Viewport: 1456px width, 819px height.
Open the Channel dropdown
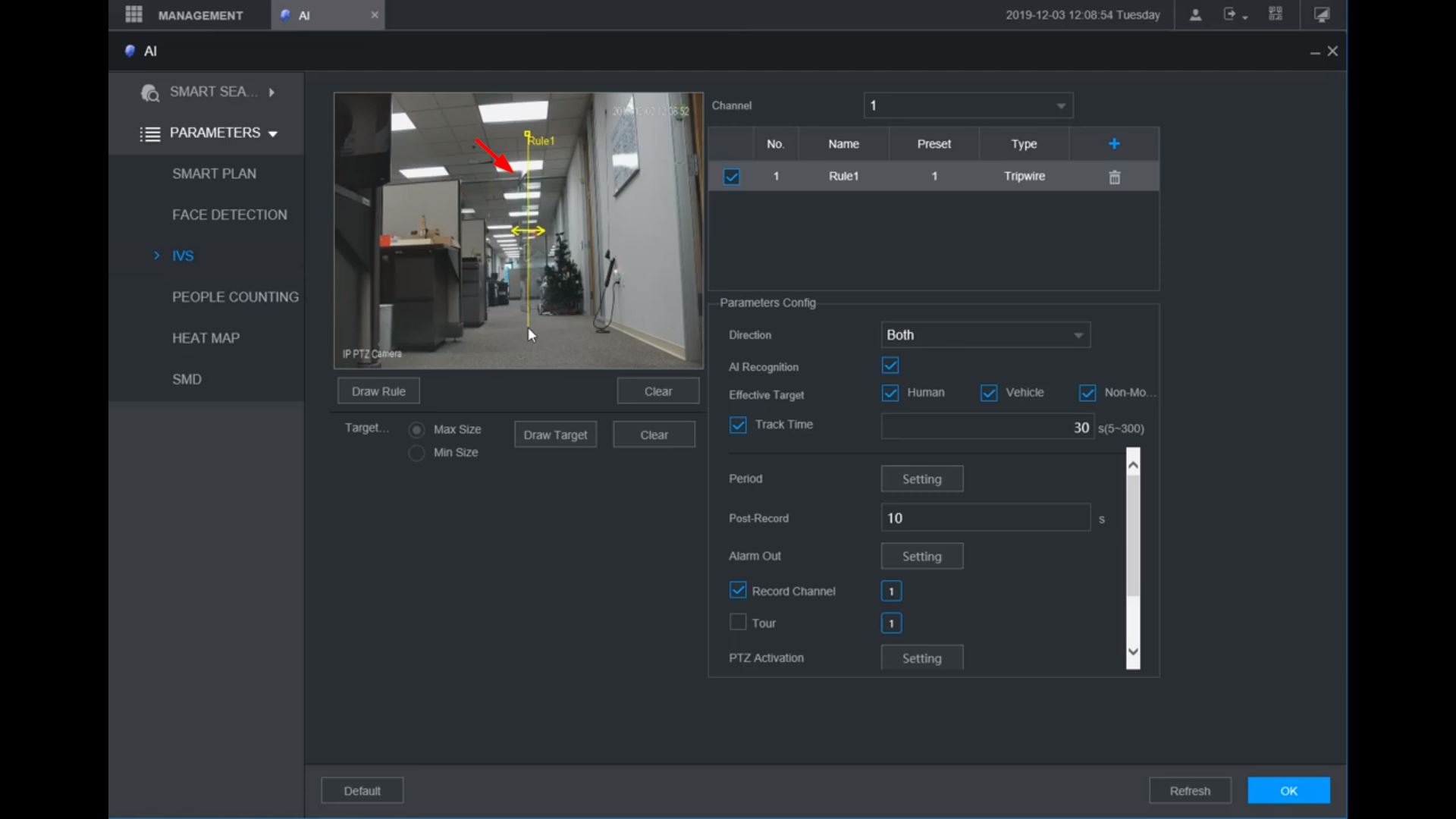click(x=968, y=105)
